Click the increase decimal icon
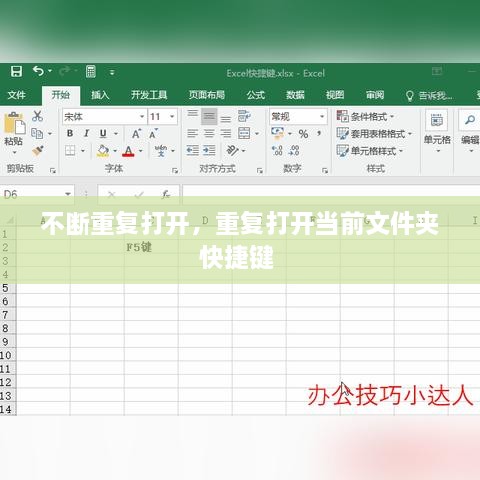This screenshot has width=480, height=480. (277, 151)
